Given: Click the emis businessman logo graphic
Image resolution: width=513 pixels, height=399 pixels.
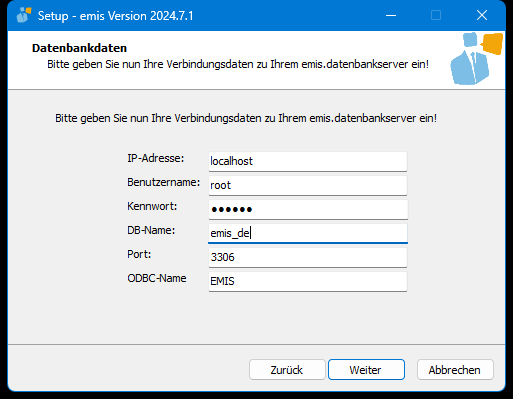Looking at the screenshot, I should [476, 59].
